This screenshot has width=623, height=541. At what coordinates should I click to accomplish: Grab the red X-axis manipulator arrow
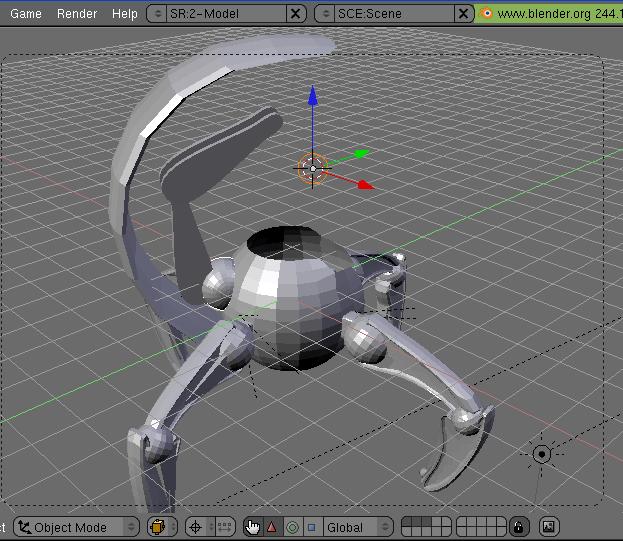pos(366,185)
